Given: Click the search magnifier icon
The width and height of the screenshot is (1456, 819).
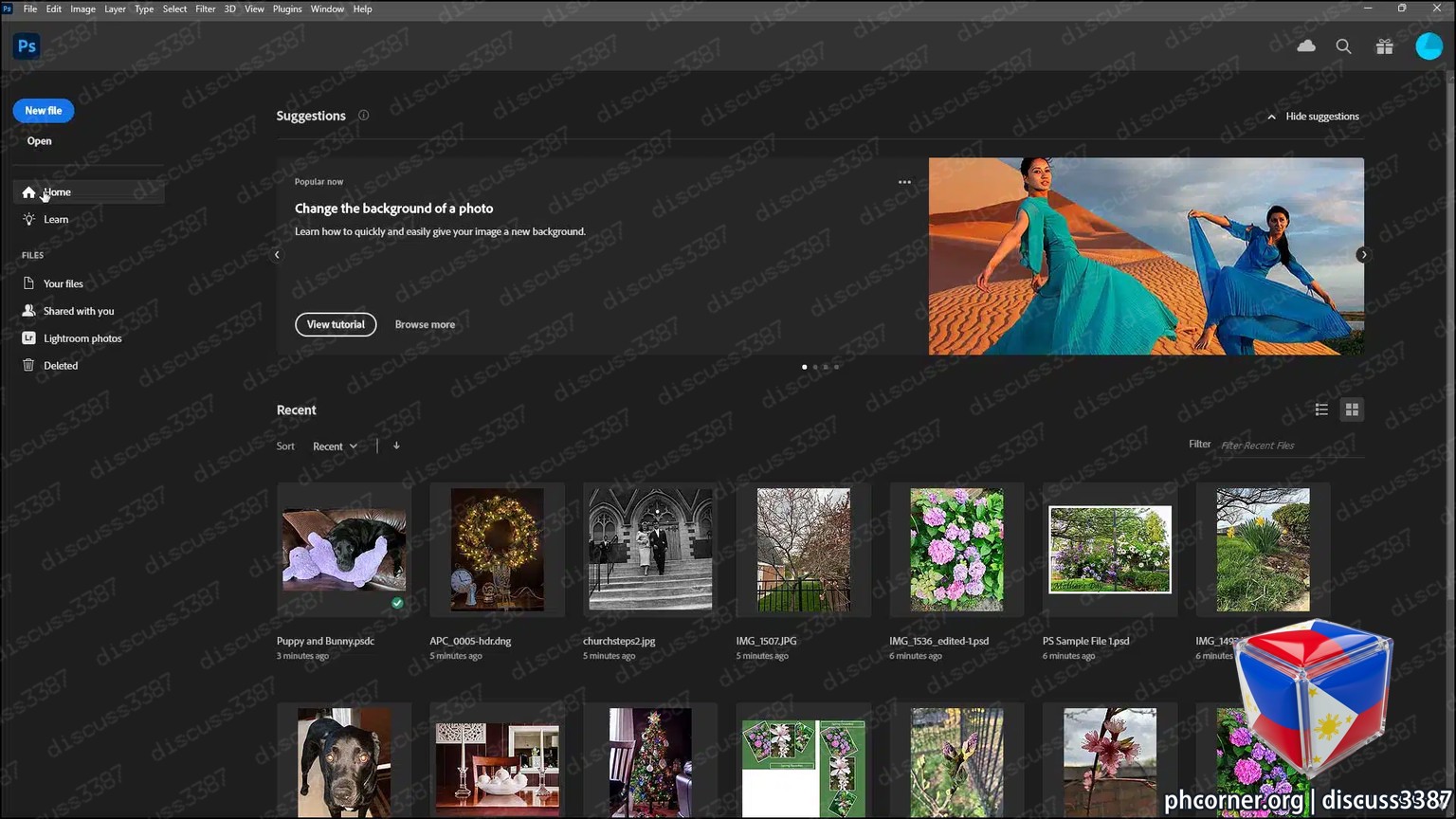Looking at the screenshot, I should click(x=1343, y=46).
